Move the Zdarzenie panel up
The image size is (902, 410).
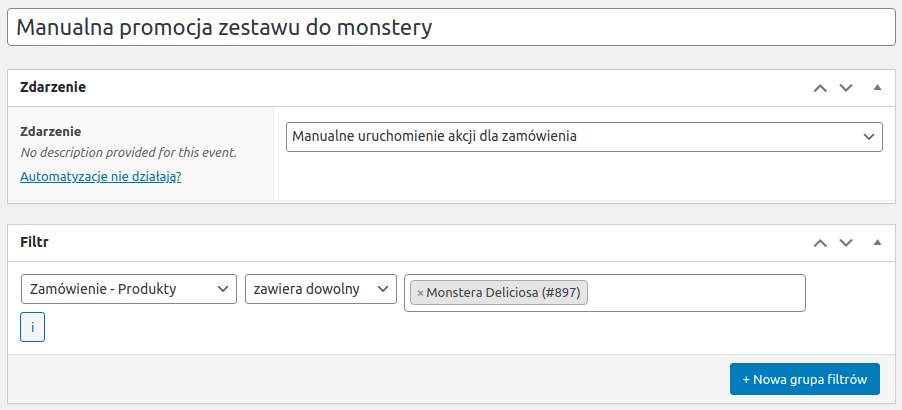[820, 88]
